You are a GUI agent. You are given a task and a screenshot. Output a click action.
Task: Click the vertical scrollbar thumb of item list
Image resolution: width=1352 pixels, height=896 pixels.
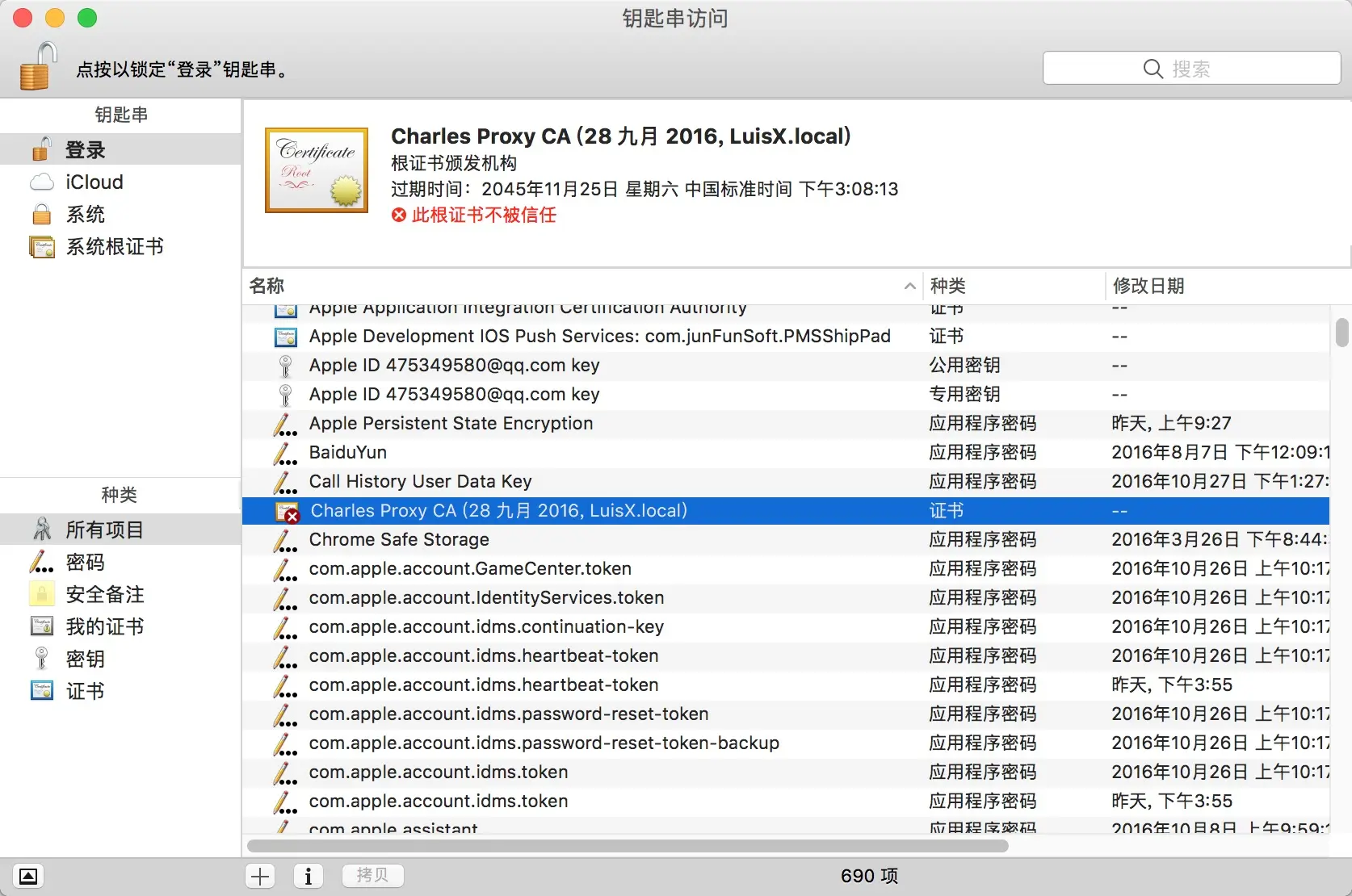point(1342,332)
